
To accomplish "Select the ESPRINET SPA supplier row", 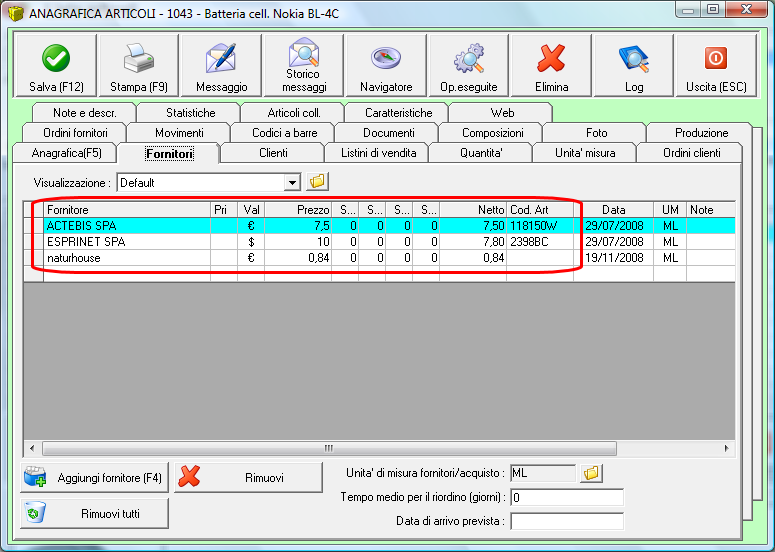I will click(379, 242).
